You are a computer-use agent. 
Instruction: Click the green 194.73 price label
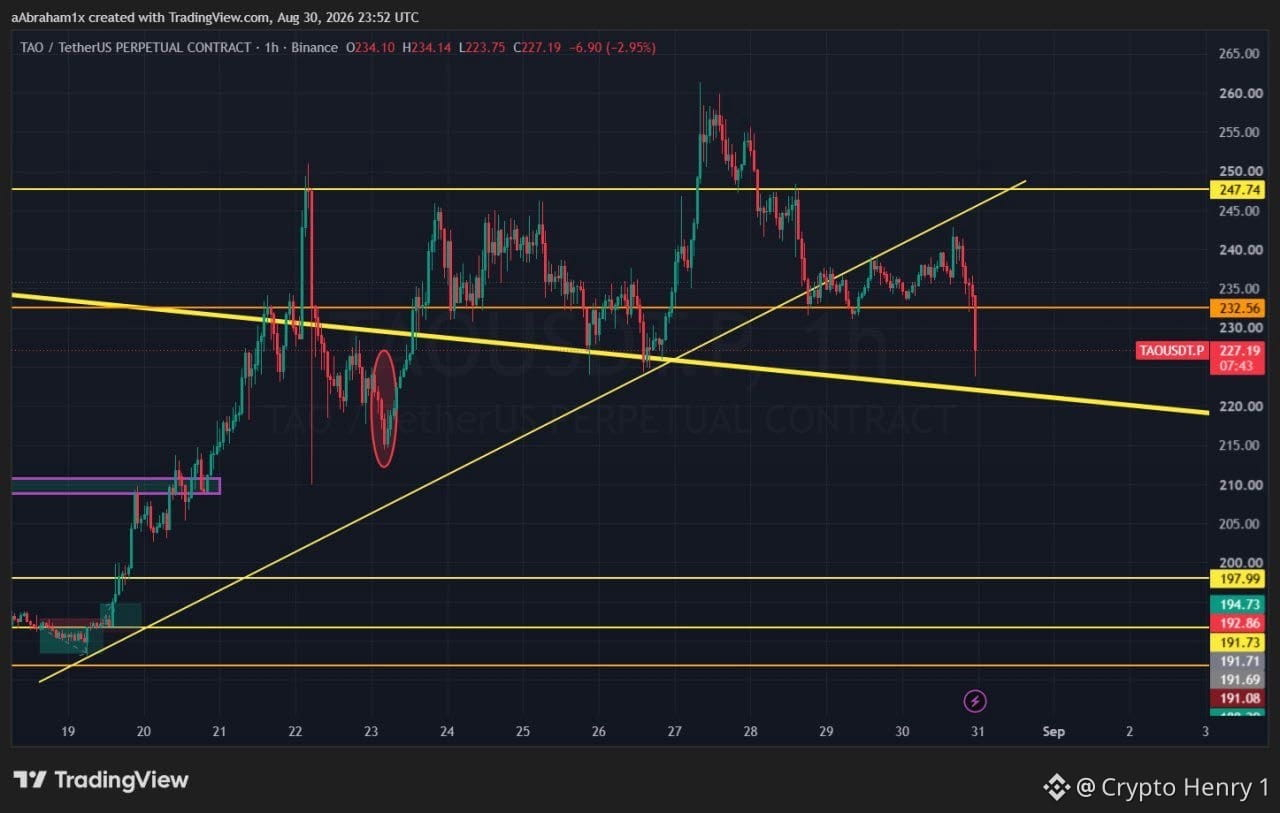pyautogui.click(x=1236, y=604)
